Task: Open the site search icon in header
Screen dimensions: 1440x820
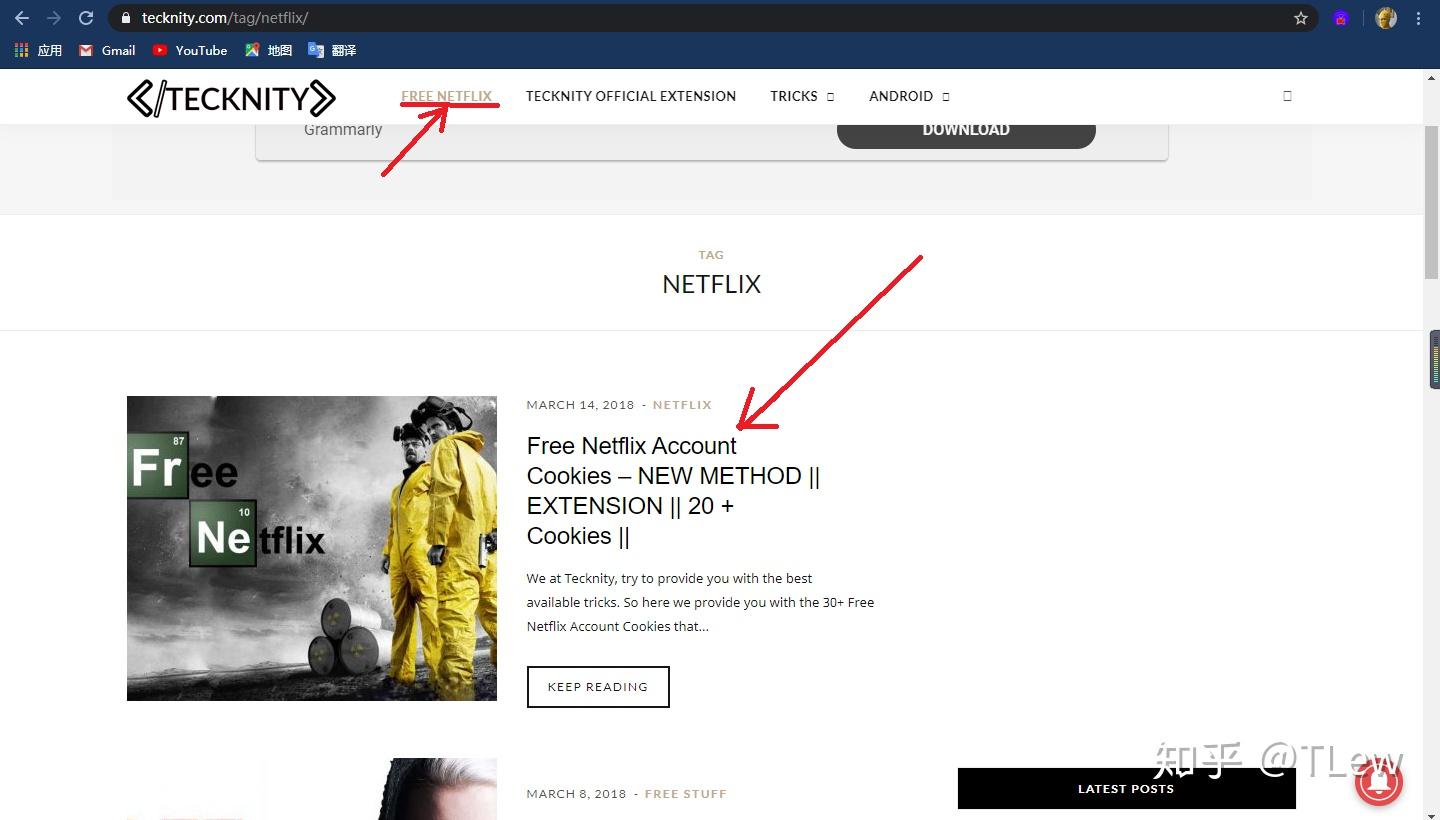Action: click(1287, 96)
